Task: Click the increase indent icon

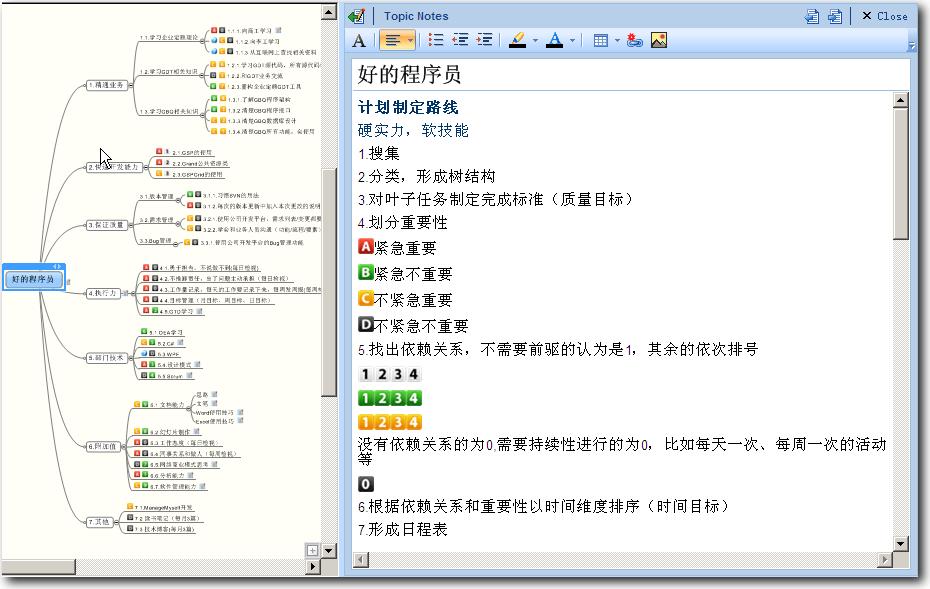Action: 485,40
